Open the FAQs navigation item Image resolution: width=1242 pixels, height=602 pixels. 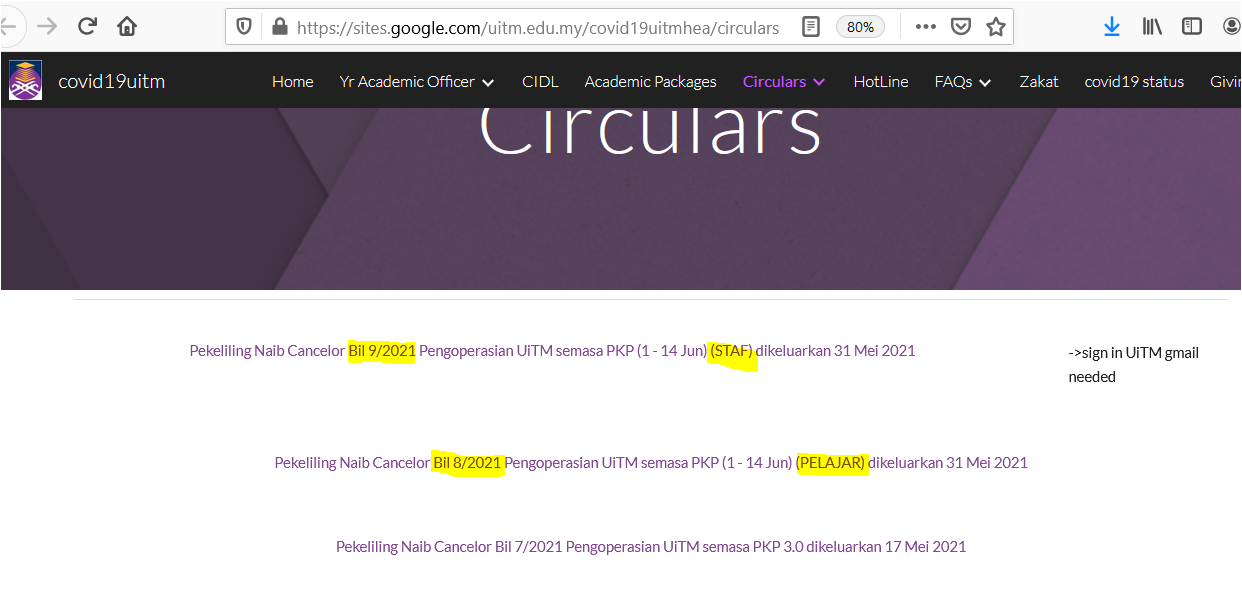tap(954, 82)
